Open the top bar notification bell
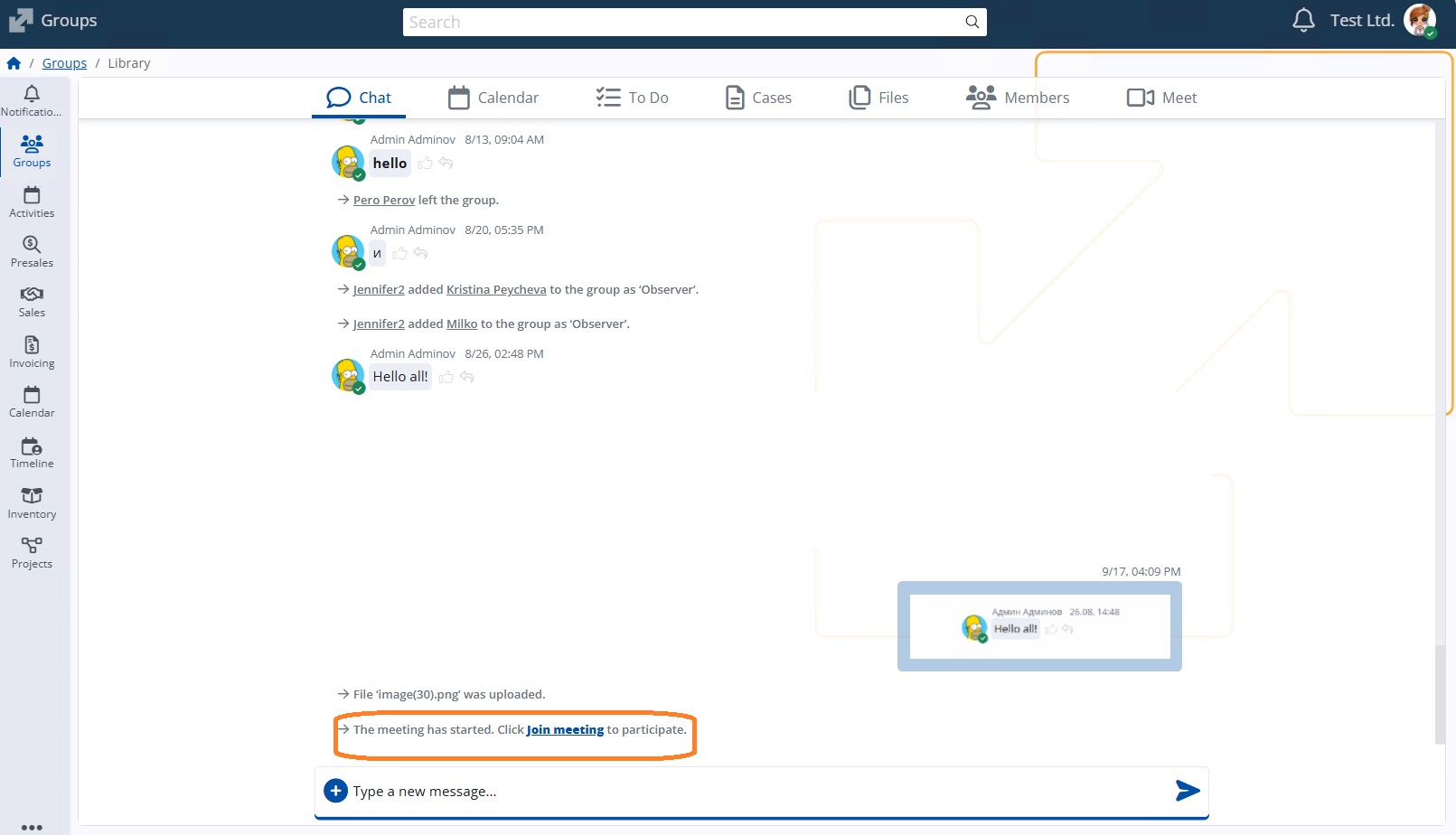Viewport: 1456px width, 835px height. pos(1303,20)
